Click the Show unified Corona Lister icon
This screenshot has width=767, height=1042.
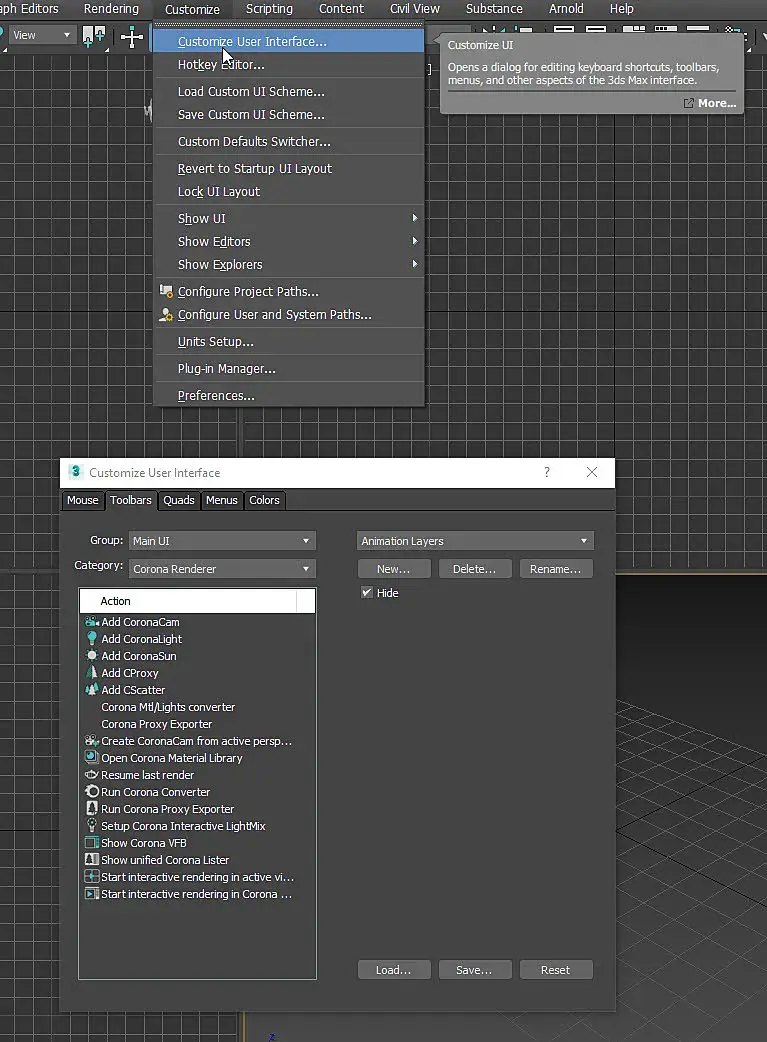[92, 860]
